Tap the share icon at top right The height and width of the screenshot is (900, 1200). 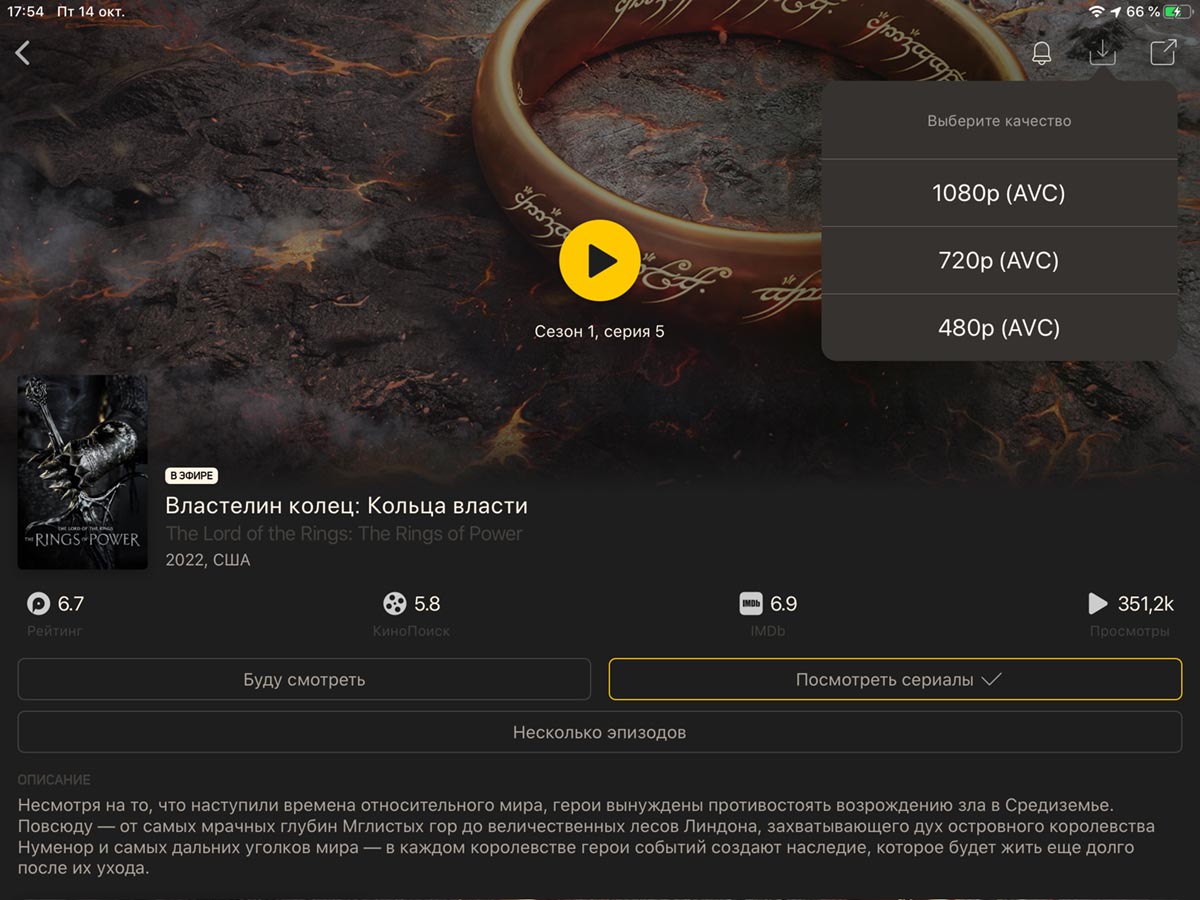[1163, 53]
